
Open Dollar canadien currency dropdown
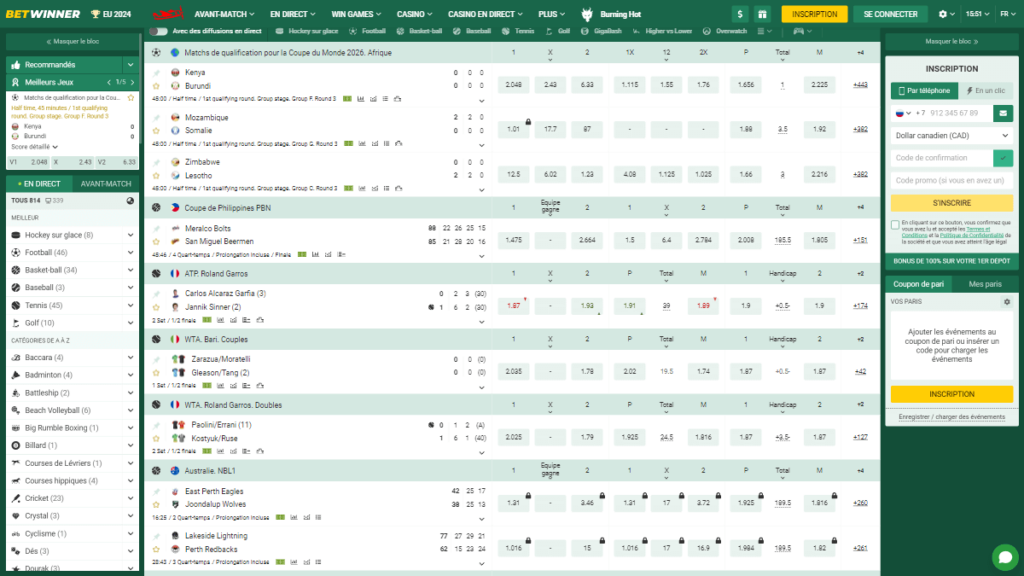click(x=952, y=135)
